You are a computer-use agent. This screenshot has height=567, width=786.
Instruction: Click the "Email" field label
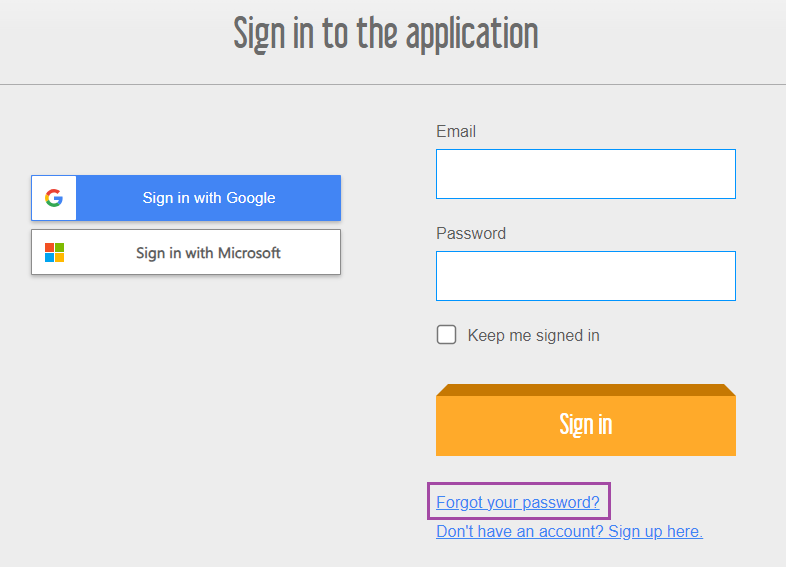click(x=456, y=132)
